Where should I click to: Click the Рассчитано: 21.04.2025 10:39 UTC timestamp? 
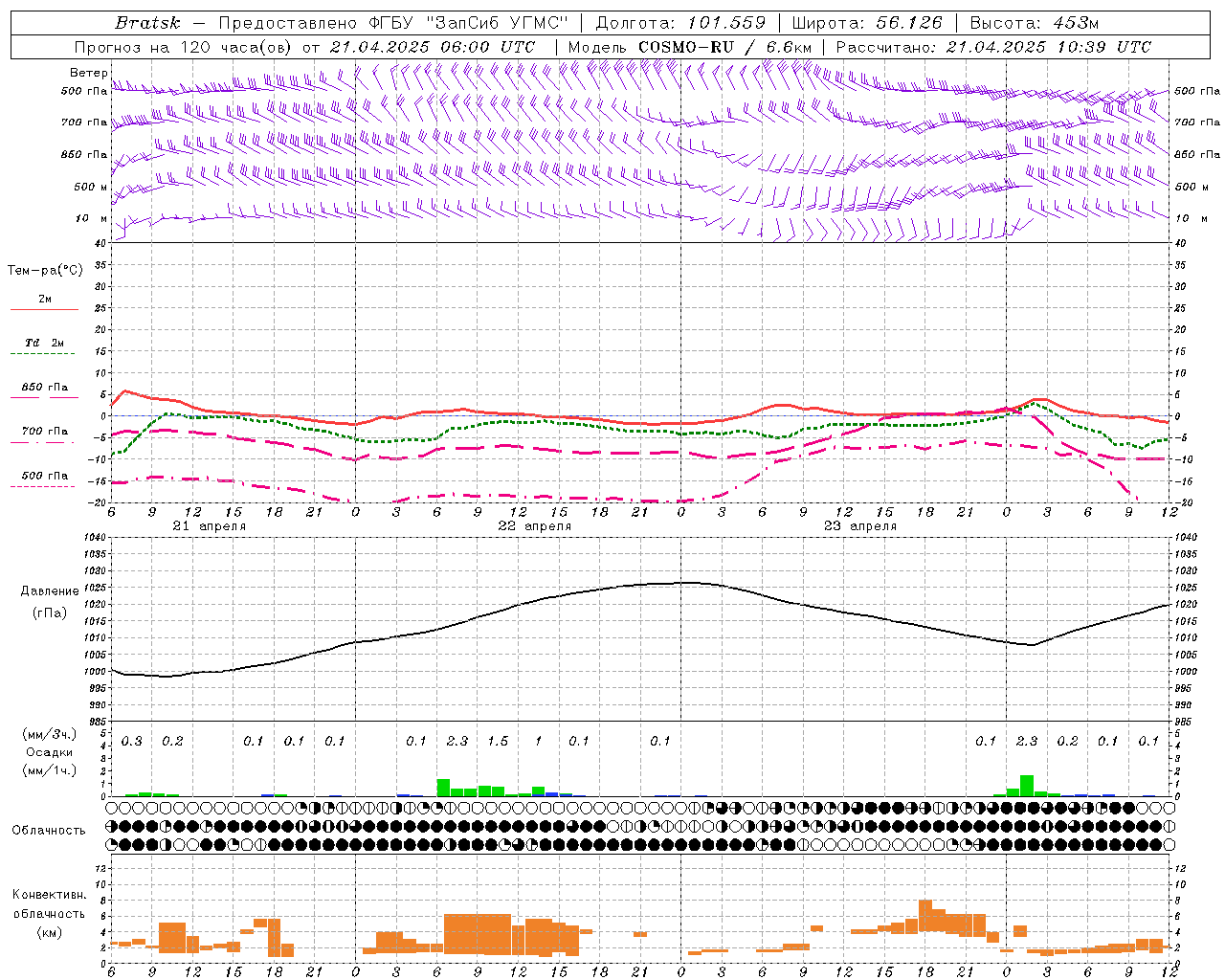pyautogui.click(x=993, y=47)
